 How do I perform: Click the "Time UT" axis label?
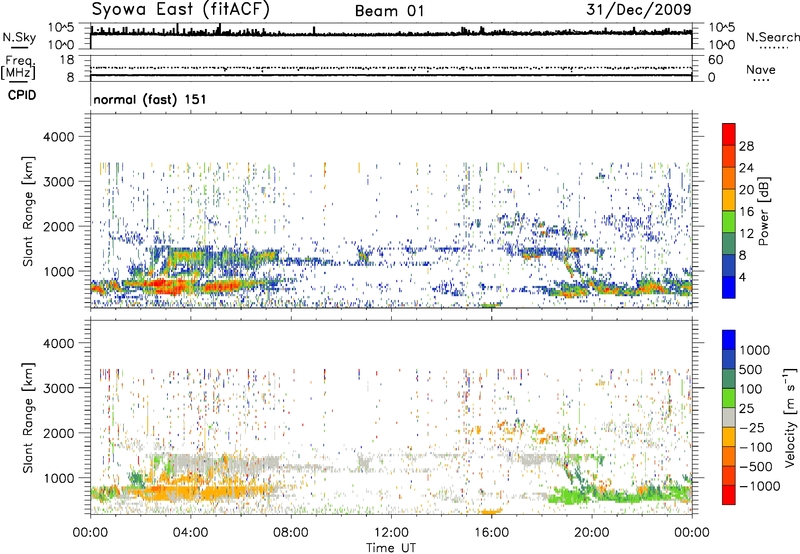click(391, 548)
